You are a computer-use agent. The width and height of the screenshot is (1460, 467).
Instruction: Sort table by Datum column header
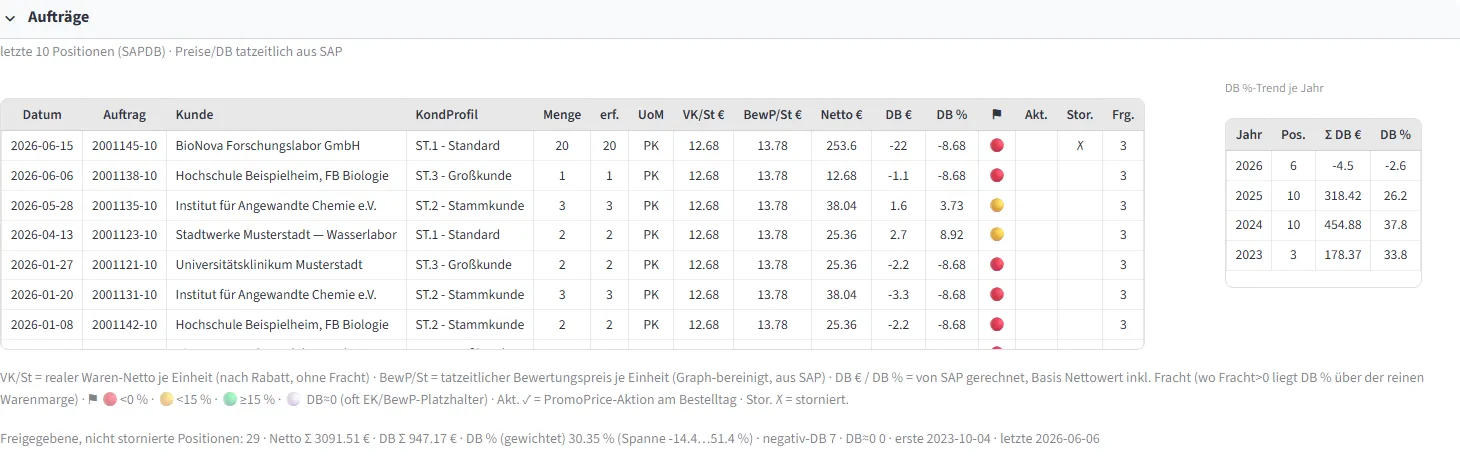pos(42,115)
